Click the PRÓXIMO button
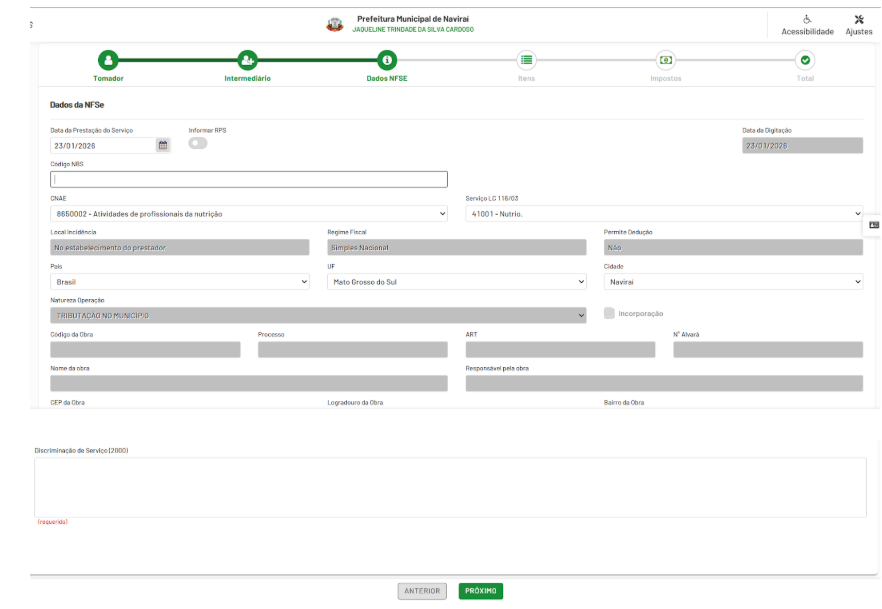This screenshot has width=882, height=609. coord(481,591)
